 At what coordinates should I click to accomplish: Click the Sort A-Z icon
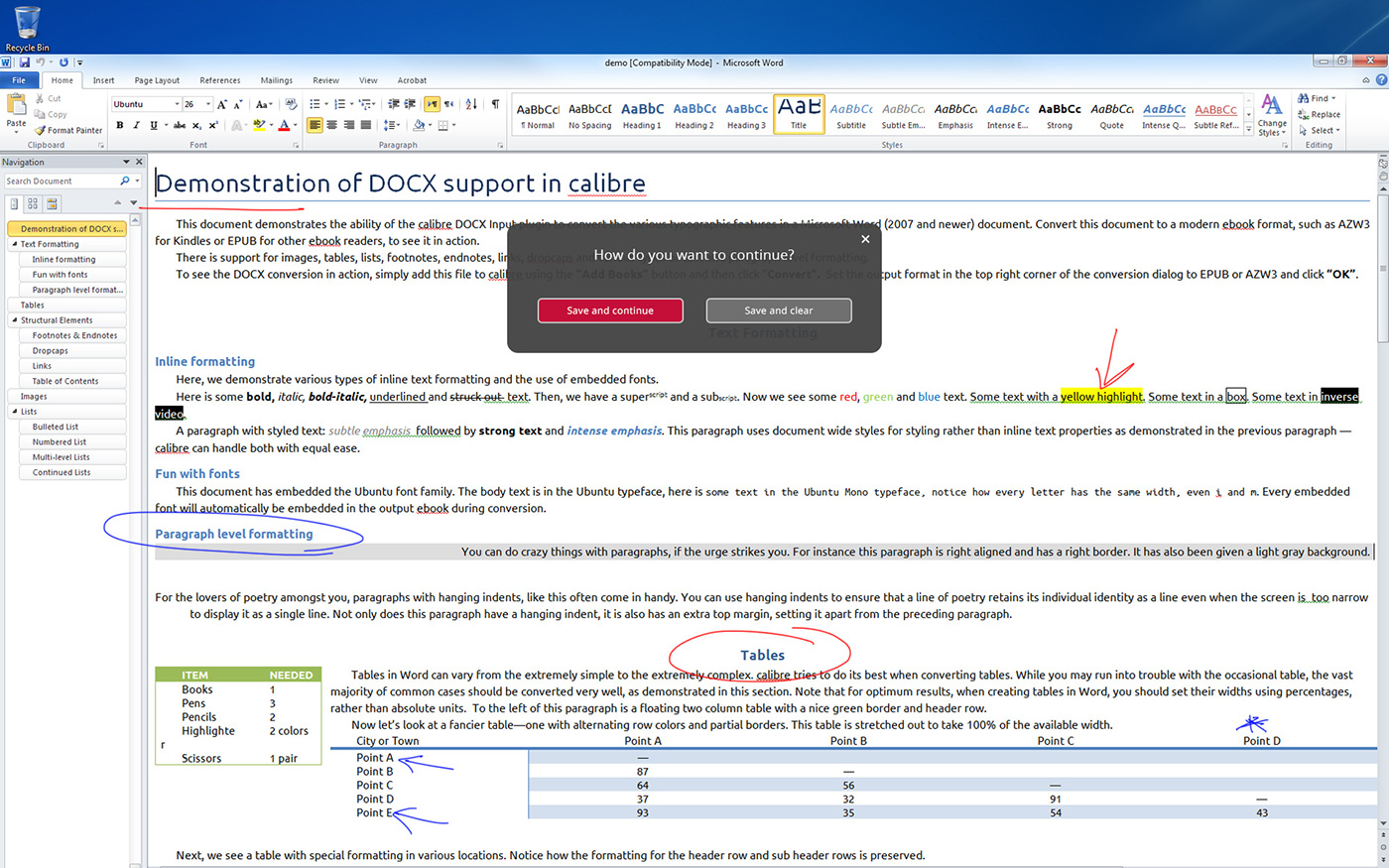(x=471, y=104)
